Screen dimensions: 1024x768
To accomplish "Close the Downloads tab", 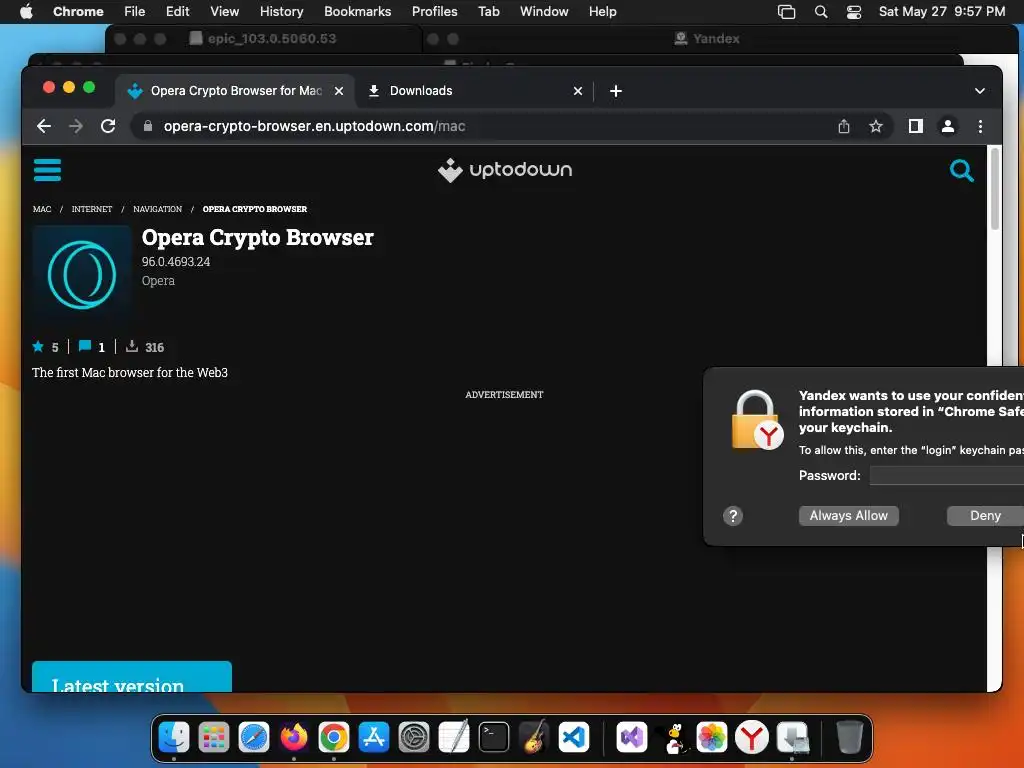I will tap(577, 91).
